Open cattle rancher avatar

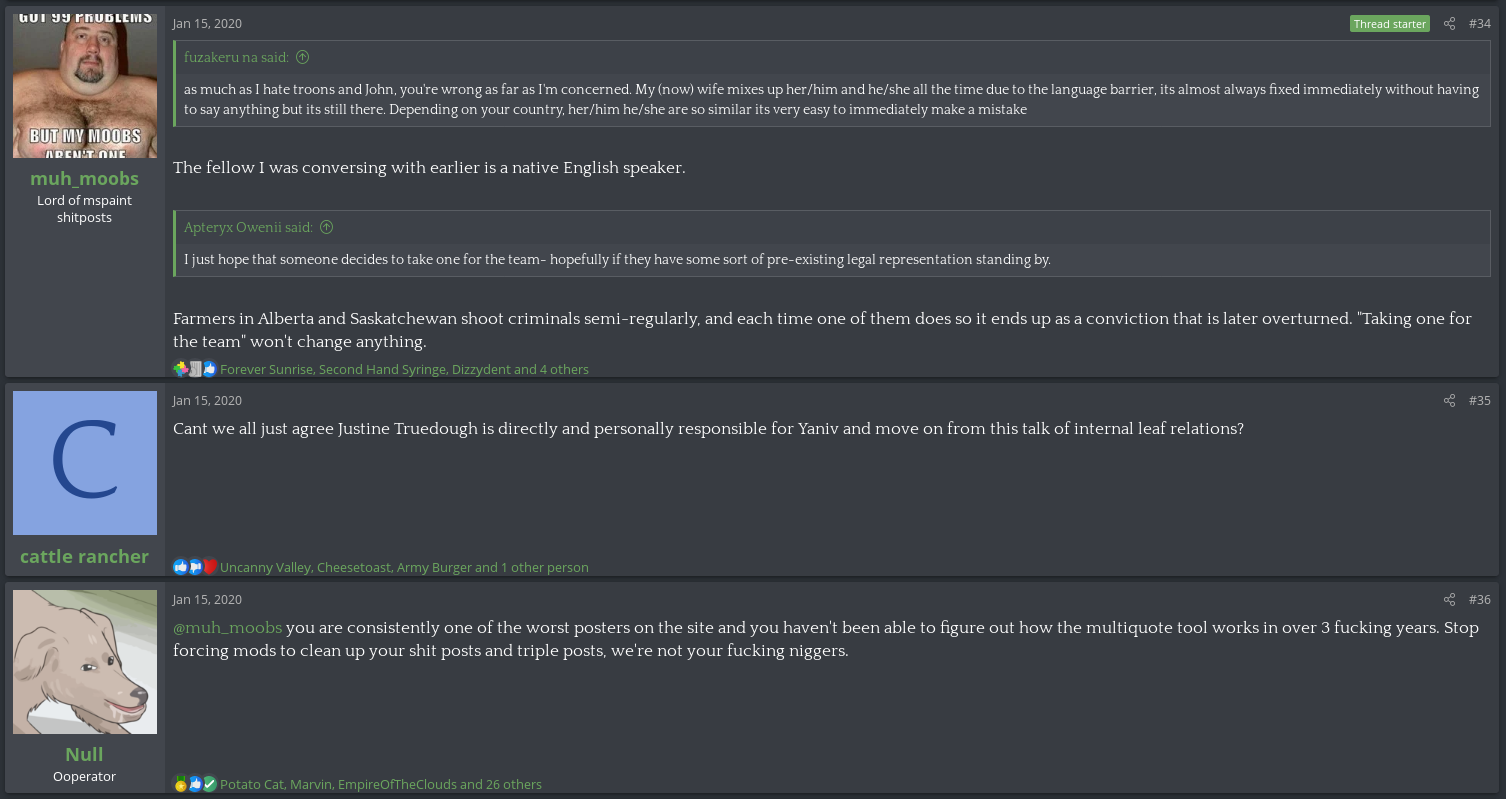tap(85, 463)
